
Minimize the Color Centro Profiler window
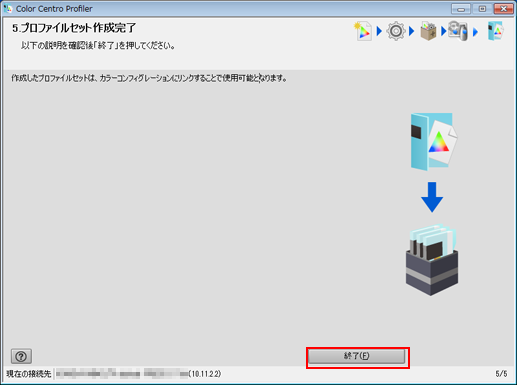click(x=461, y=9)
